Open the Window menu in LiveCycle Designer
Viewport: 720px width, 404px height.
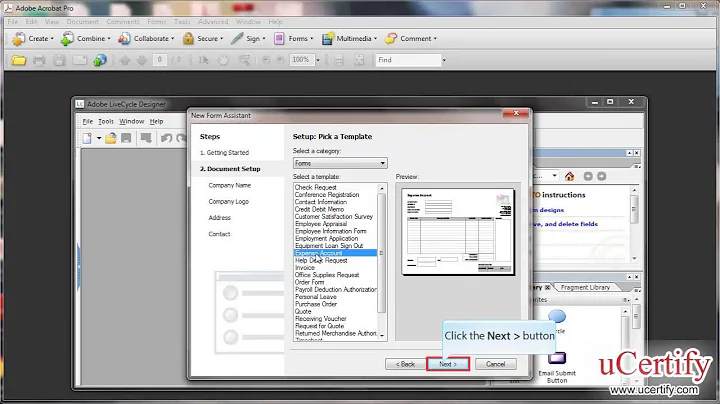(x=131, y=121)
